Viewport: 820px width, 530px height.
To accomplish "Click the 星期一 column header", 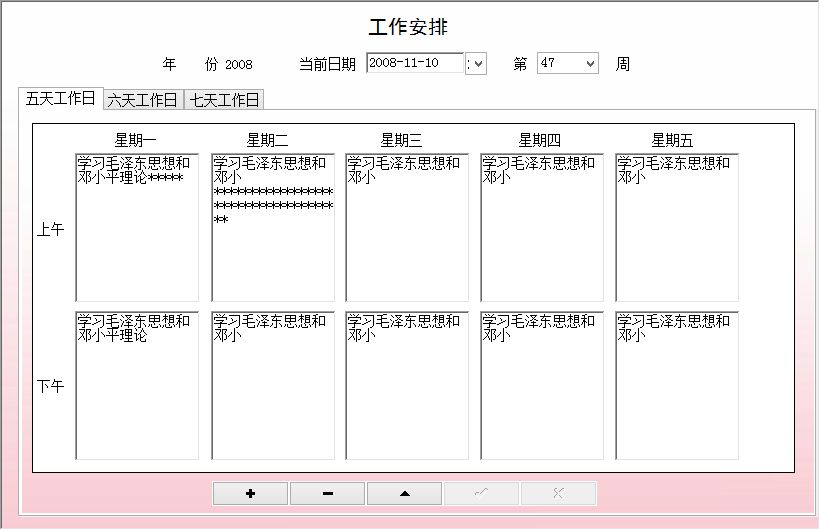I will 135,140.
